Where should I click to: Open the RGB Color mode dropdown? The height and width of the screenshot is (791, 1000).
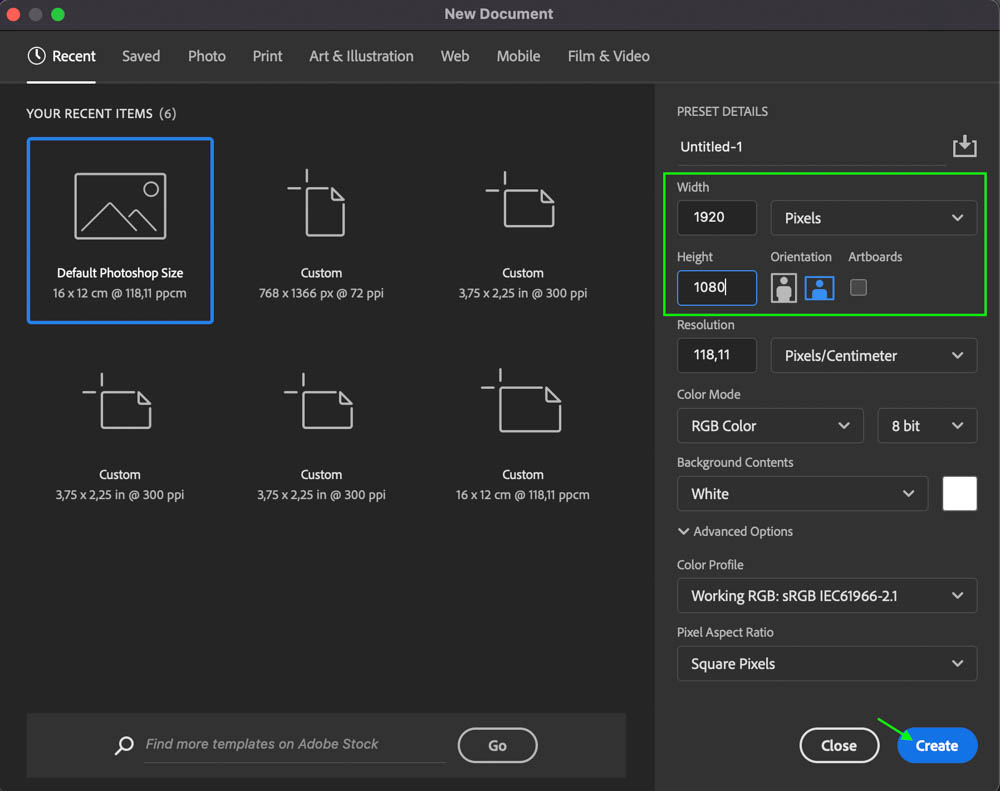click(769, 426)
